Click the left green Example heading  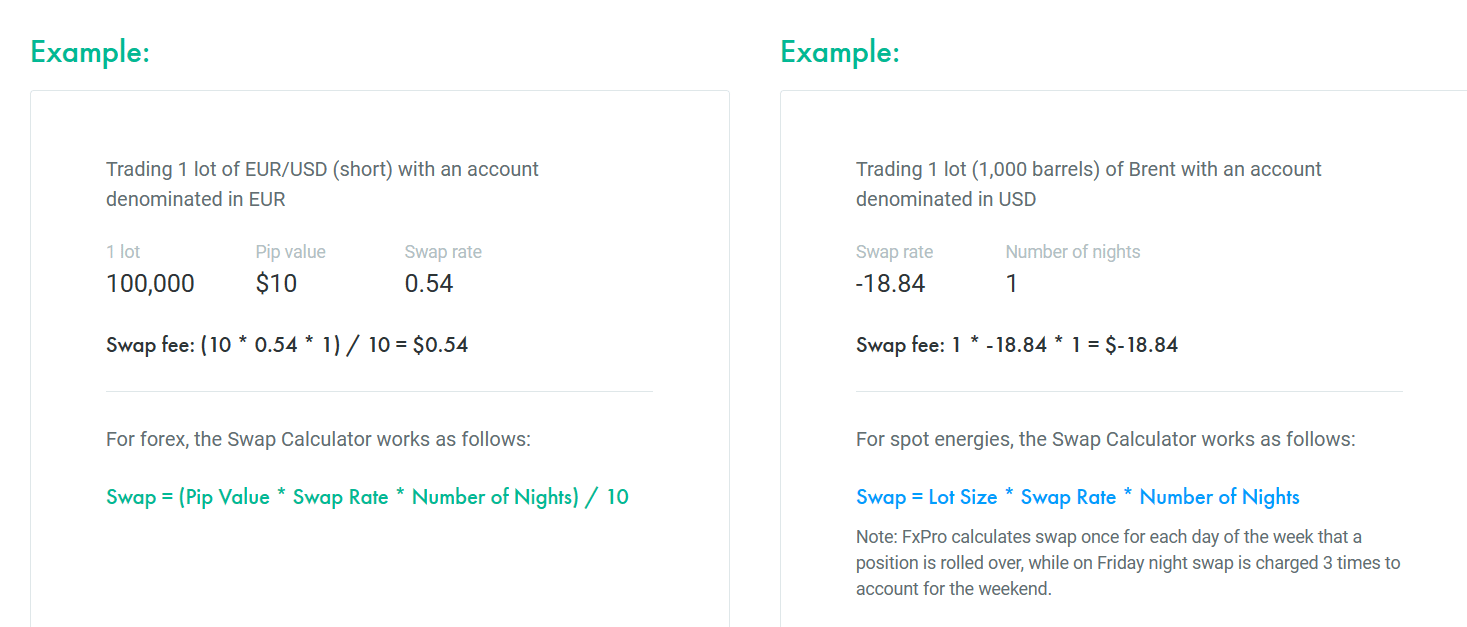pyautogui.click(x=90, y=52)
